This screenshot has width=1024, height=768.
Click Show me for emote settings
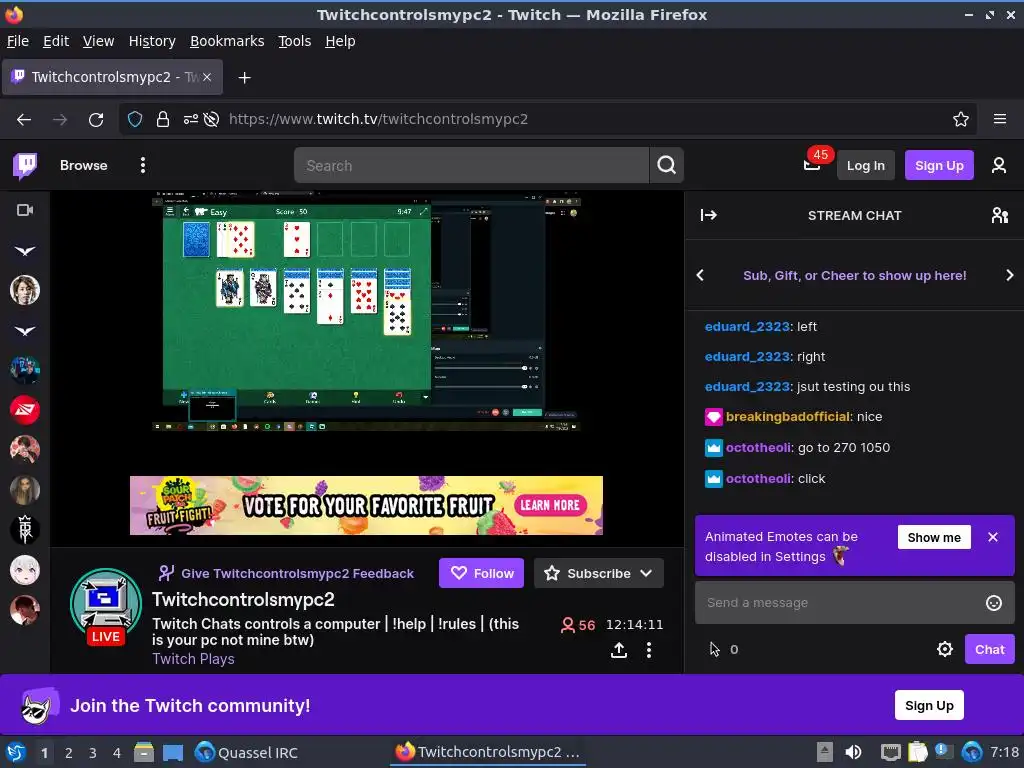point(934,537)
